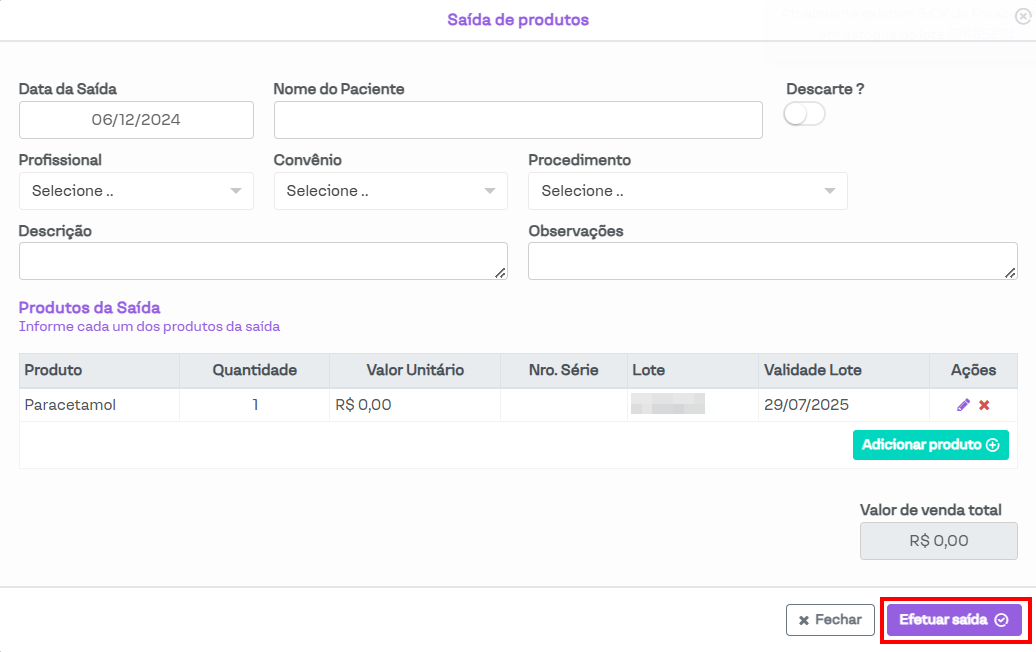Click the Valor de venda total field
The height and width of the screenshot is (652, 1036).
pyautogui.click(x=938, y=541)
